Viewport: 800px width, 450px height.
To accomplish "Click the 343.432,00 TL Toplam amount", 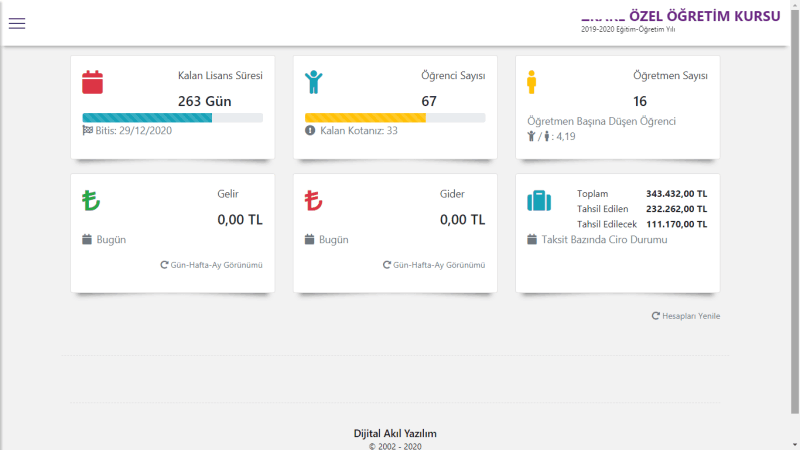I will pyautogui.click(x=677, y=194).
